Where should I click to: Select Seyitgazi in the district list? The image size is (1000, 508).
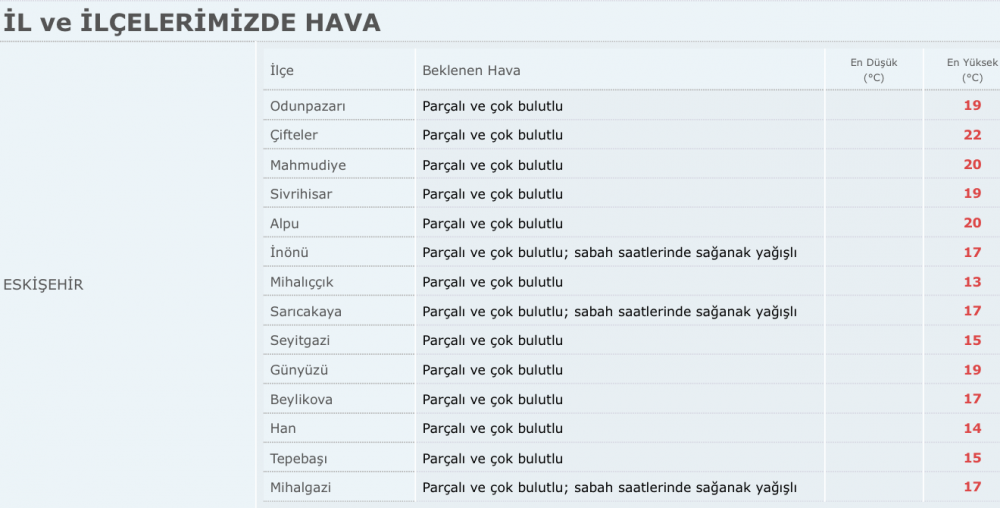click(x=300, y=340)
